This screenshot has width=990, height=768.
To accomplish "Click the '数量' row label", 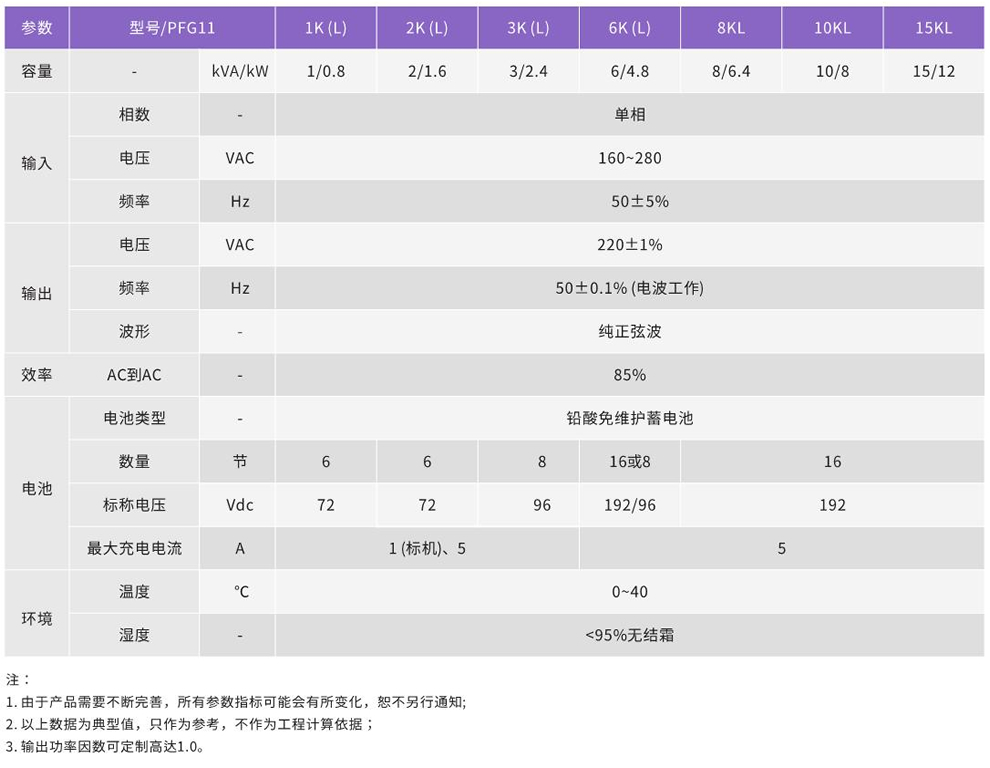I will coord(134,462).
